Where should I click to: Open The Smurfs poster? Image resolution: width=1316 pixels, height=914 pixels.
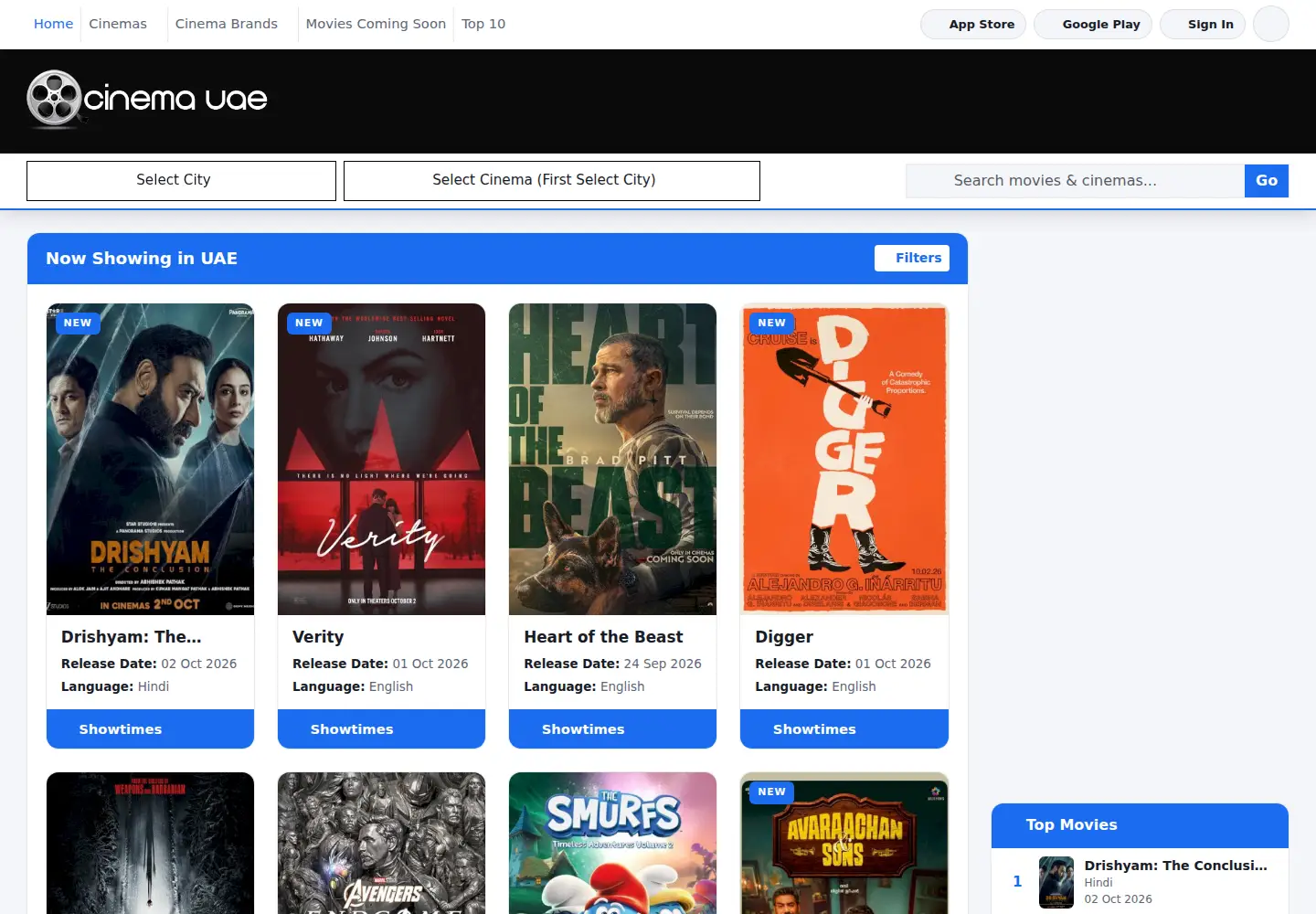click(x=612, y=843)
